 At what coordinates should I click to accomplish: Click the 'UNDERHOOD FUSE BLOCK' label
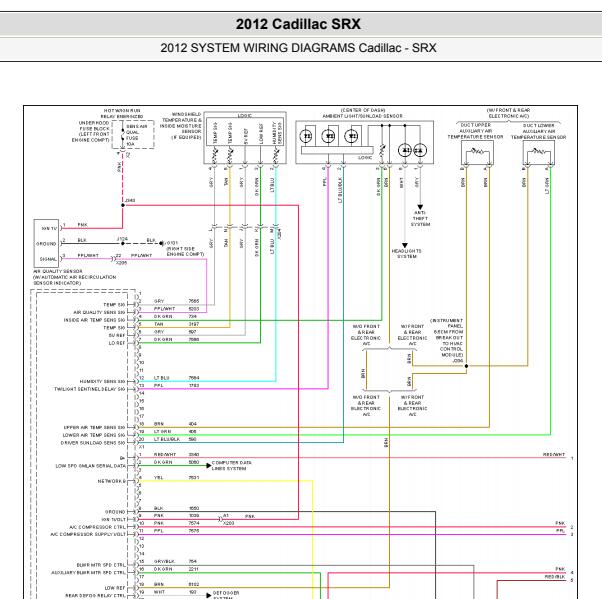[94, 126]
